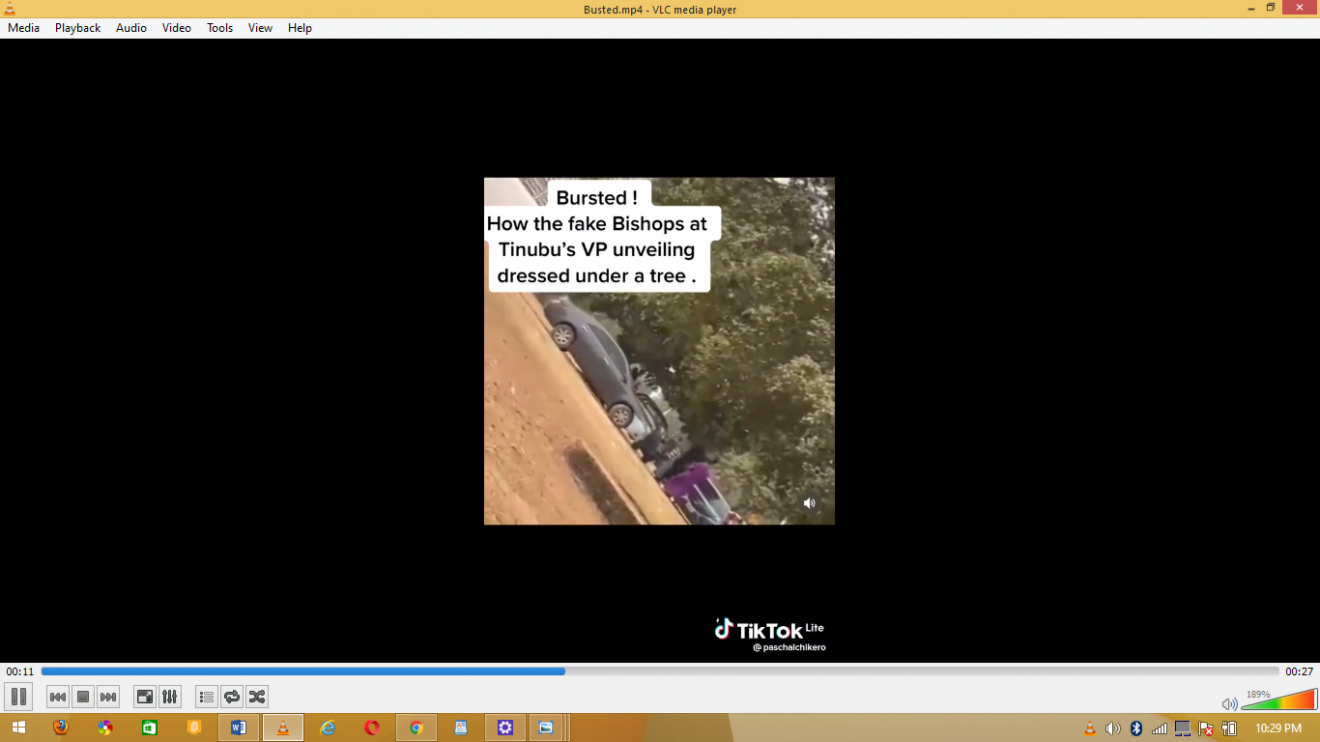This screenshot has height=742, width=1320.
Task: Open extended settings (equalizer sliders) icon
Action: pos(170,697)
